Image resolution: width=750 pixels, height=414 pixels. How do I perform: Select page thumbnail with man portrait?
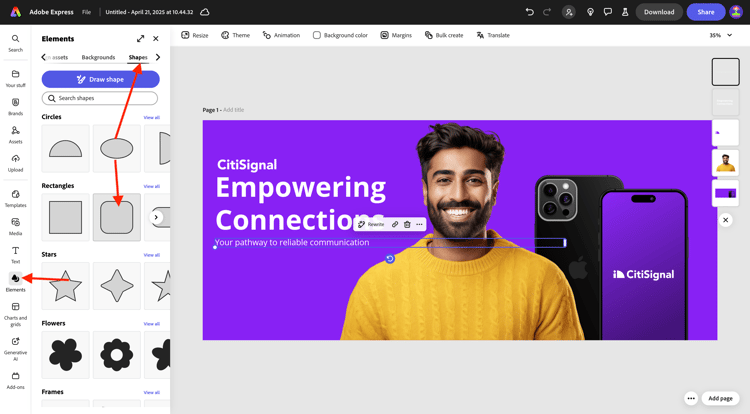coord(725,163)
